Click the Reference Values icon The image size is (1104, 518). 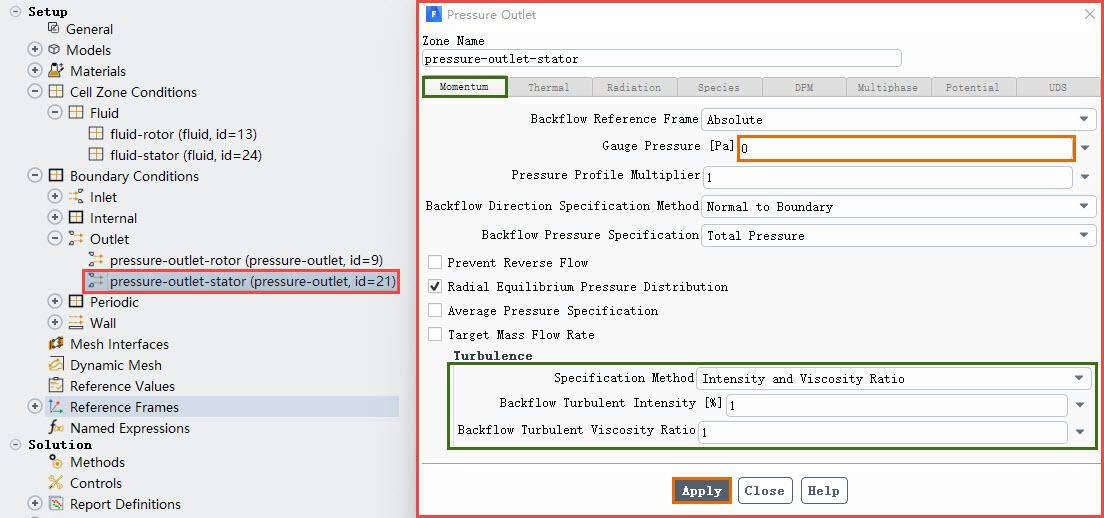pyautogui.click(x=56, y=386)
